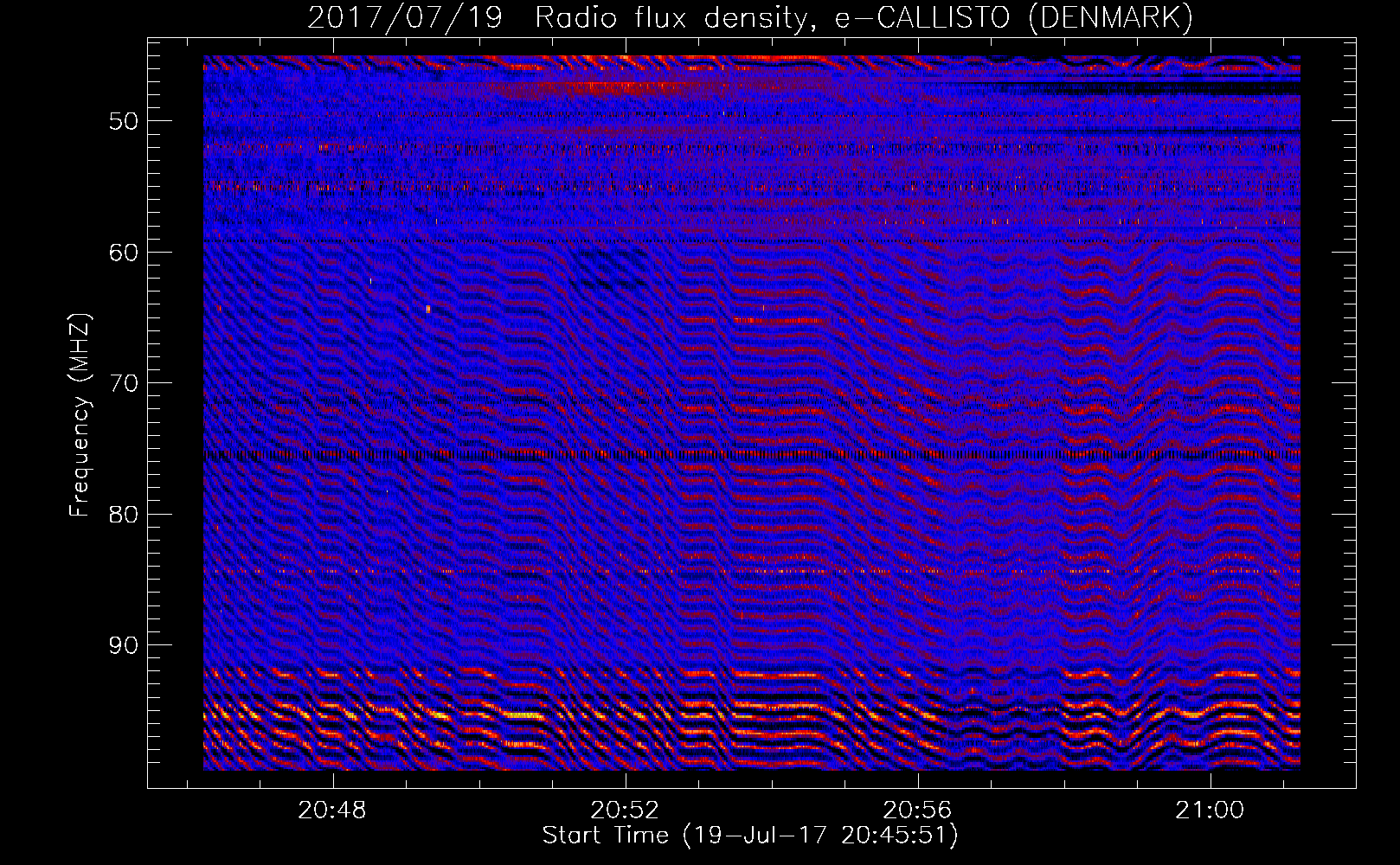Screen dimensions: 1400x865
Task: Click the Frequency (MHZ) axis label
Action: tap(80, 414)
